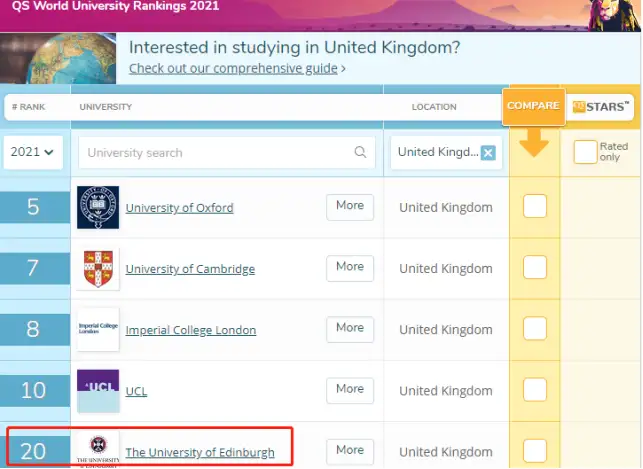Tick compare checkbox for University of Oxford
This screenshot has width=643, height=469.
535,207
